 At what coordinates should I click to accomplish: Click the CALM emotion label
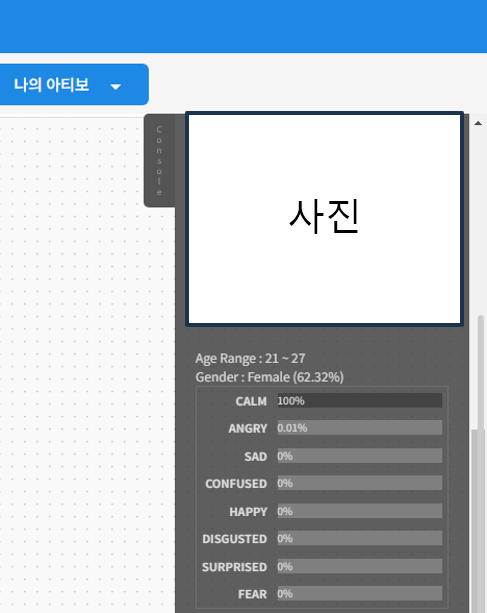(x=251, y=401)
